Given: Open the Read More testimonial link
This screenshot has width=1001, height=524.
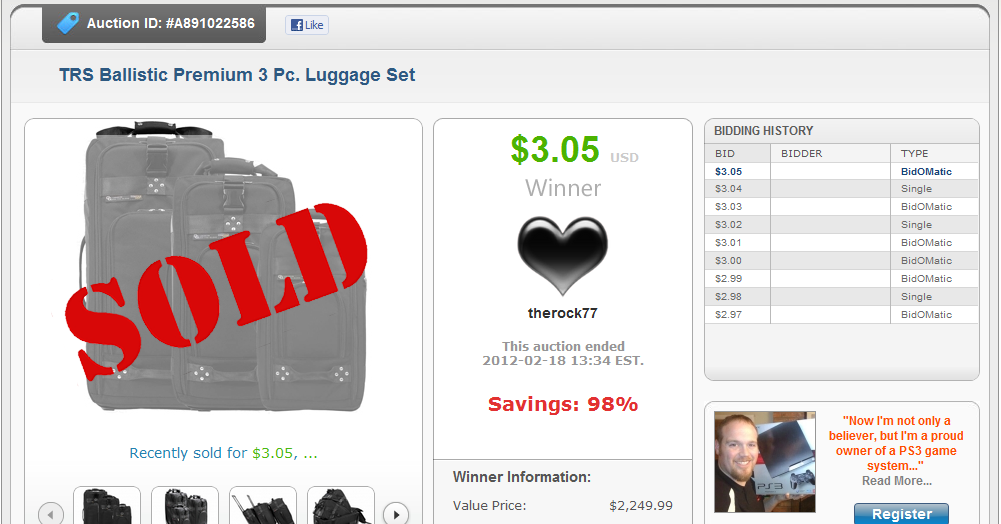Looking at the screenshot, I should tap(896, 481).
